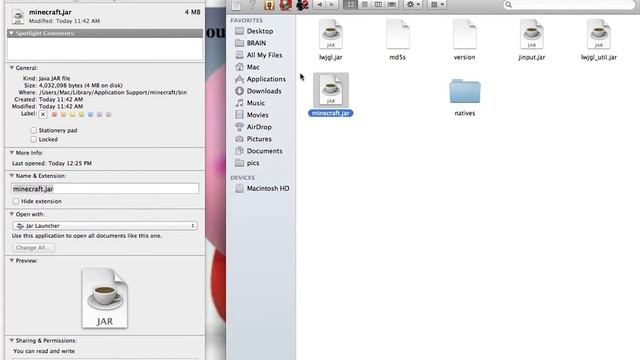This screenshot has width=640, height=360.
Task: Switch Finder to column view
Action: tap(378, 4)
